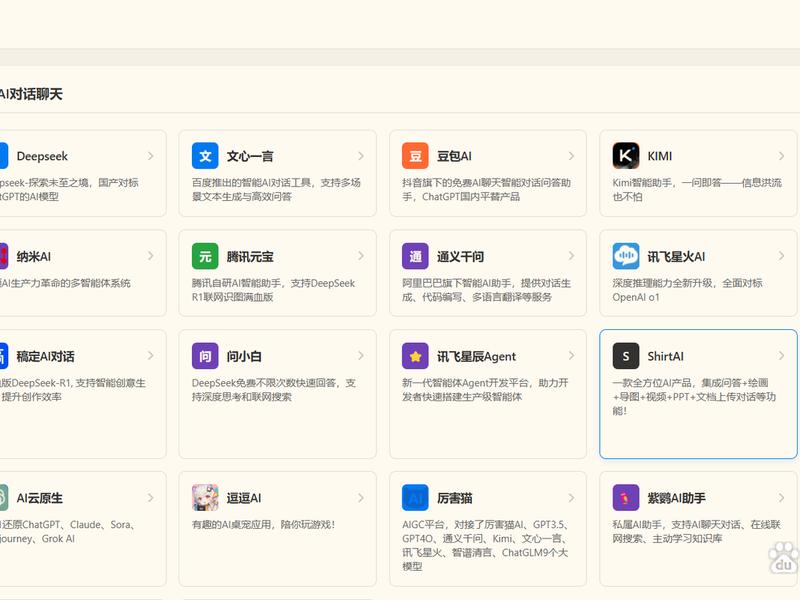Image resolution: width=800 pixels, height=600 pixels.
Task: Open the 稿定AI对话 title link
Action: [x=45, y=357]
